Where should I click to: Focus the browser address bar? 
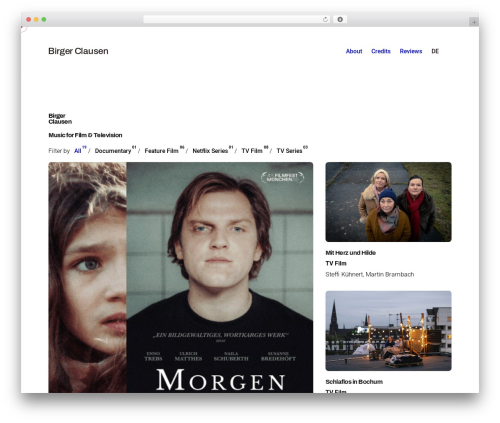tap(236, 20)
